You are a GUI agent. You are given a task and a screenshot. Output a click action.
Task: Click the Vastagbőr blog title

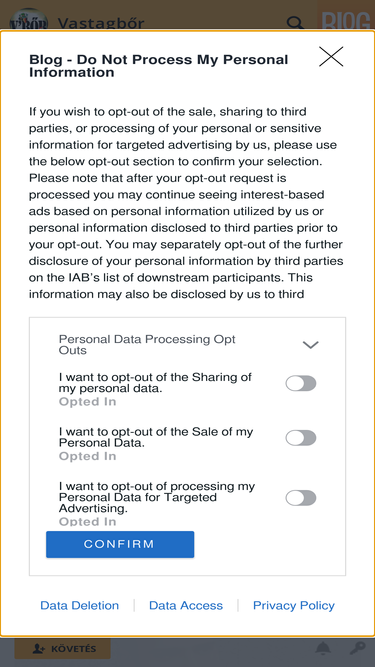(101, 23)
